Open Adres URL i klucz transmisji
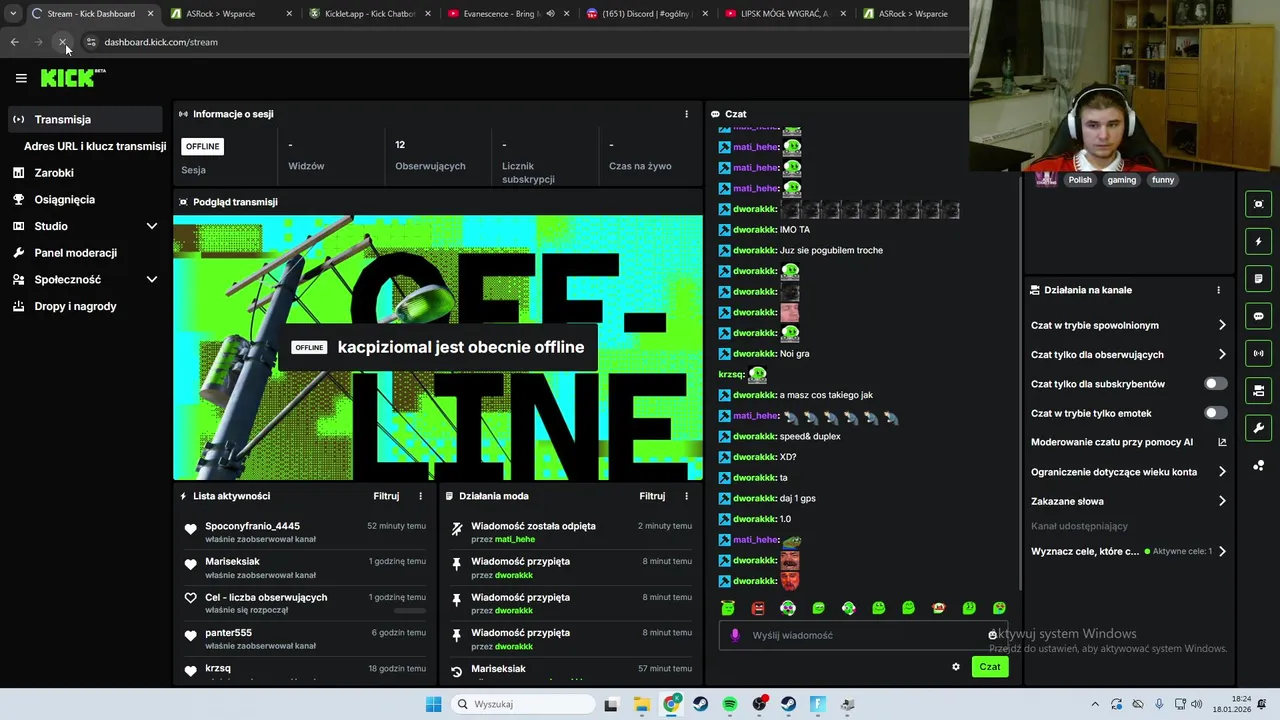1280x720 pixels. pos(95,146)
